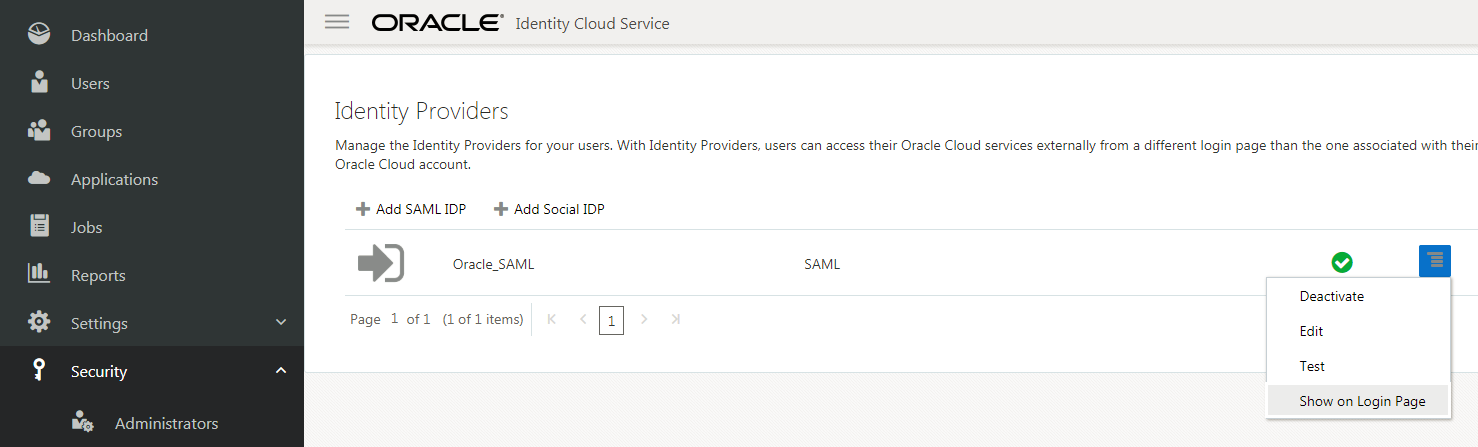Toggle the hamburger navigation menu

[337, 22]
